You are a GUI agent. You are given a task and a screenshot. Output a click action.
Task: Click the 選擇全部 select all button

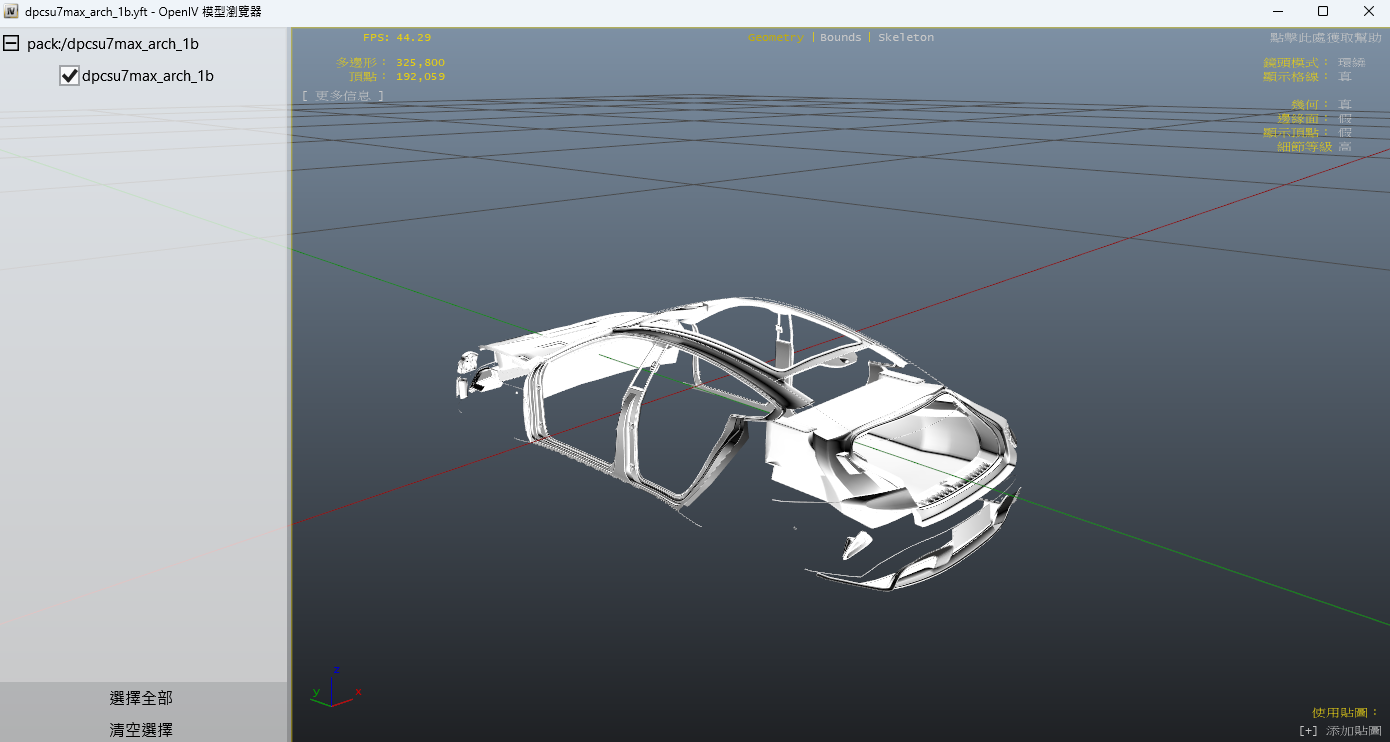[x=141, y=698]
